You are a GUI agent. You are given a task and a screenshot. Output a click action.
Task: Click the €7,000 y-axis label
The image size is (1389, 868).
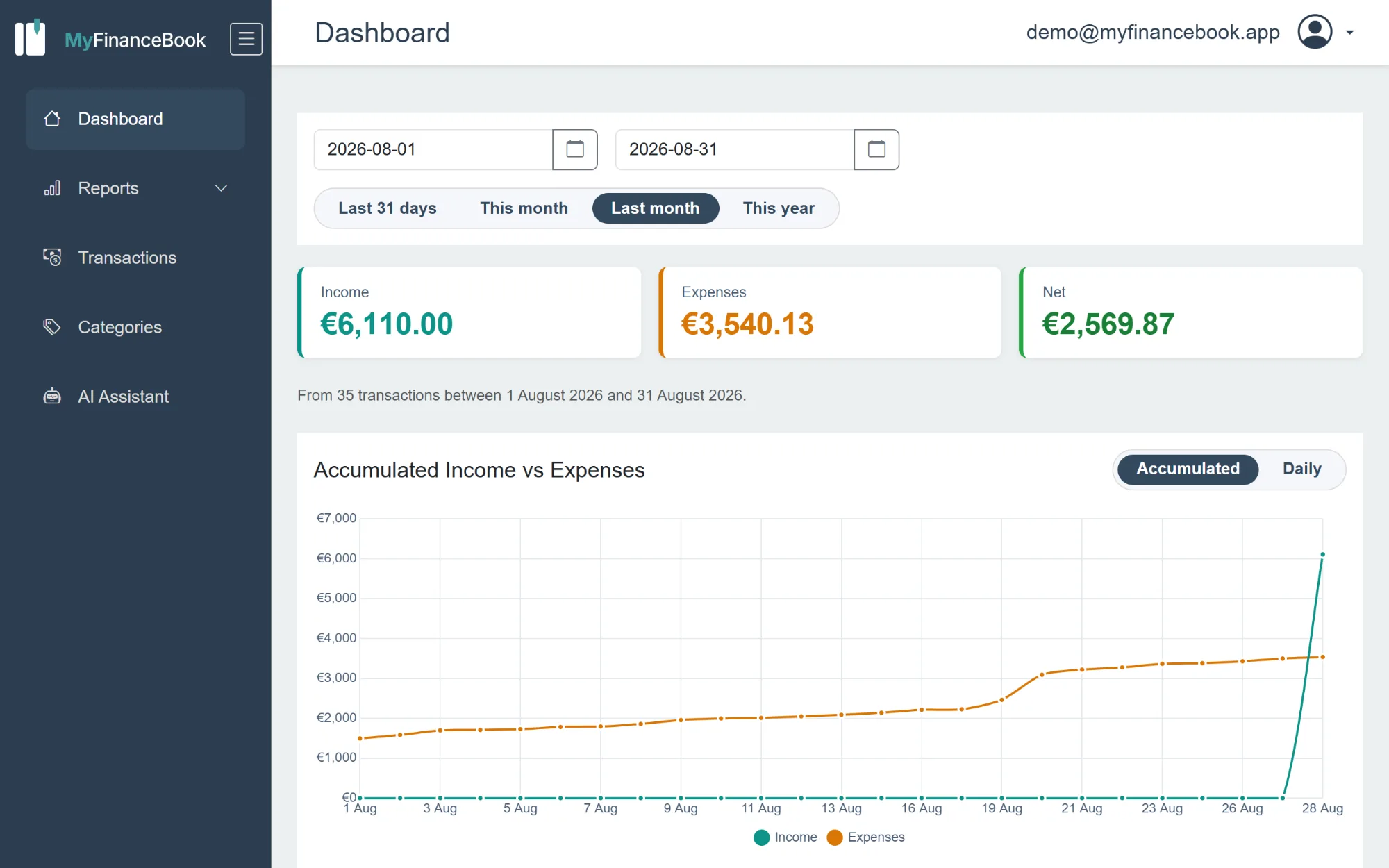pyautogui.click(x=336, y=518)
